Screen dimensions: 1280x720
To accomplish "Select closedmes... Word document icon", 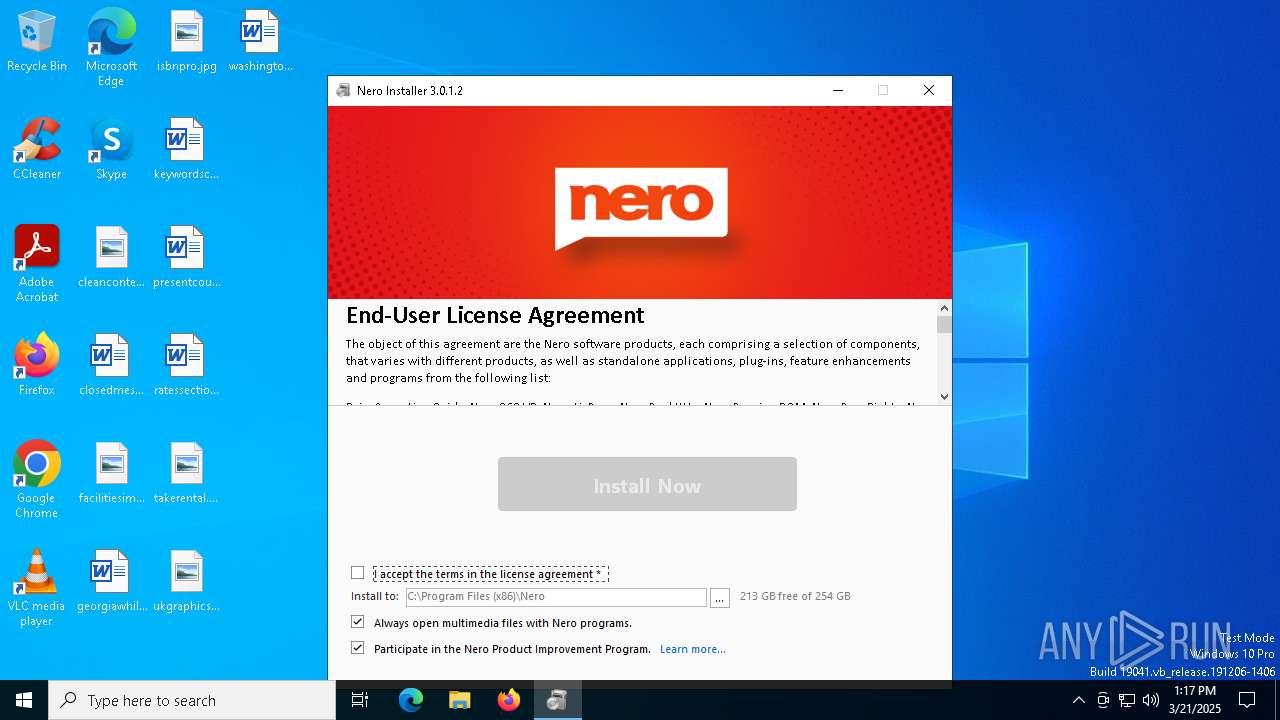I will click(111, 365).
